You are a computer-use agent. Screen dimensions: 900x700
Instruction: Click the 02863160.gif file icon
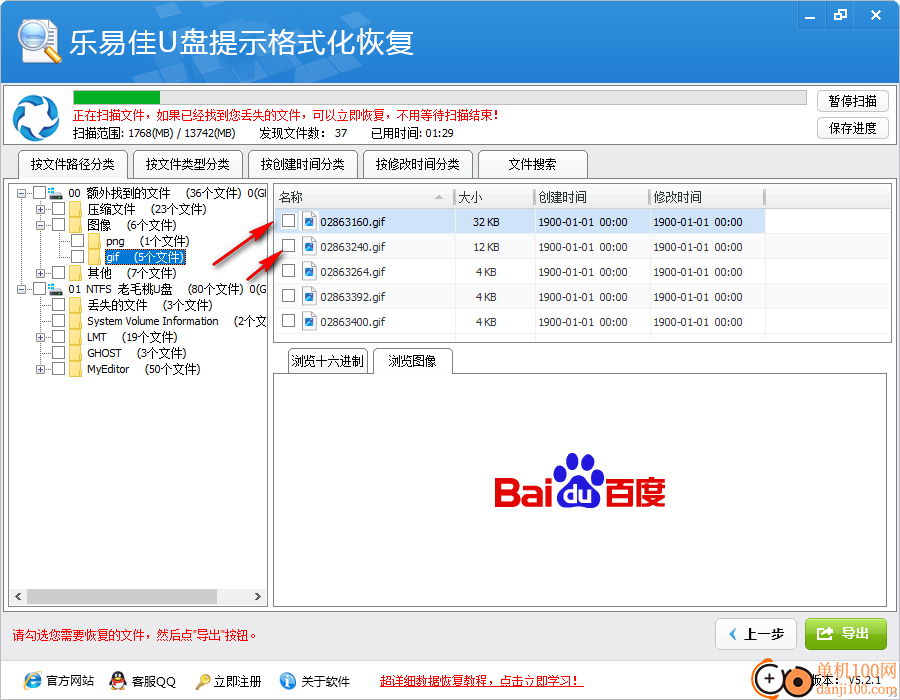[309, 221]
